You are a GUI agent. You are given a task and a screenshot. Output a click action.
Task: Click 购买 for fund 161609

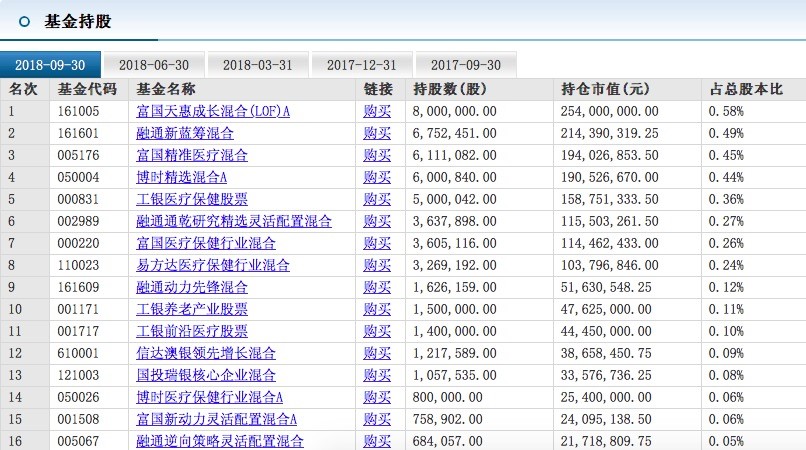tap(377, 287)
